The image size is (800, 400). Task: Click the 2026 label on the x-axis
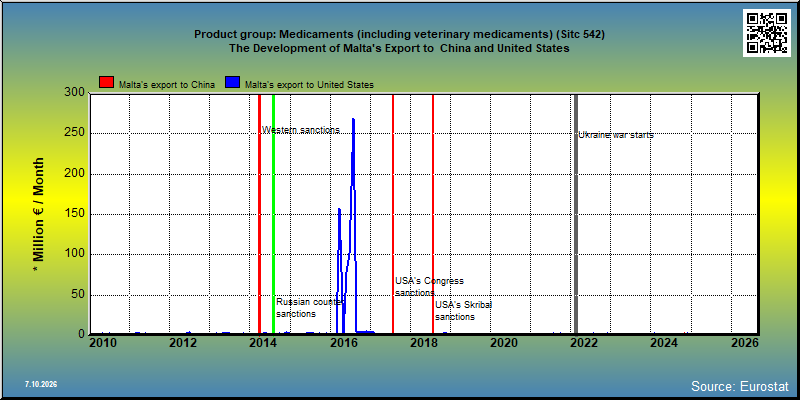pyautogui.click(x=744, y=343)
